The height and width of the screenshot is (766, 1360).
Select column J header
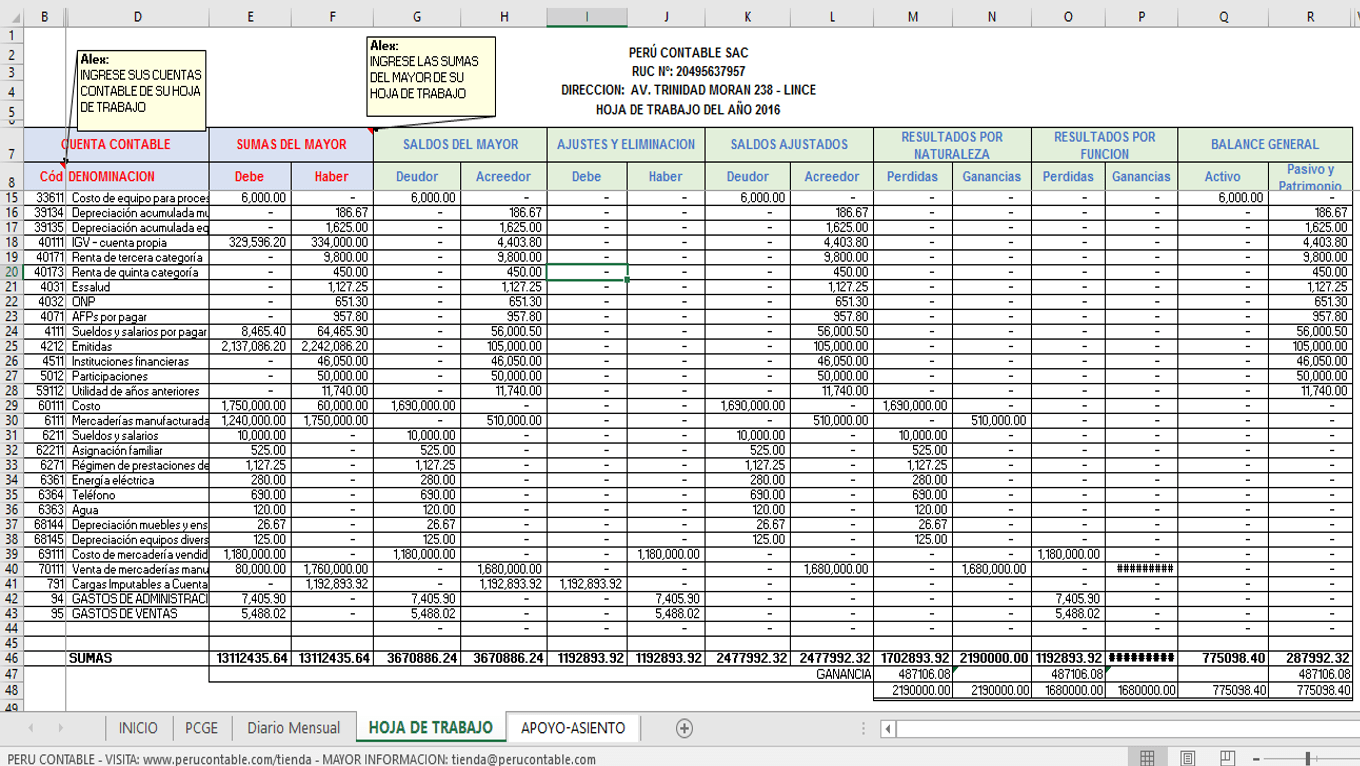pos(665,16)
